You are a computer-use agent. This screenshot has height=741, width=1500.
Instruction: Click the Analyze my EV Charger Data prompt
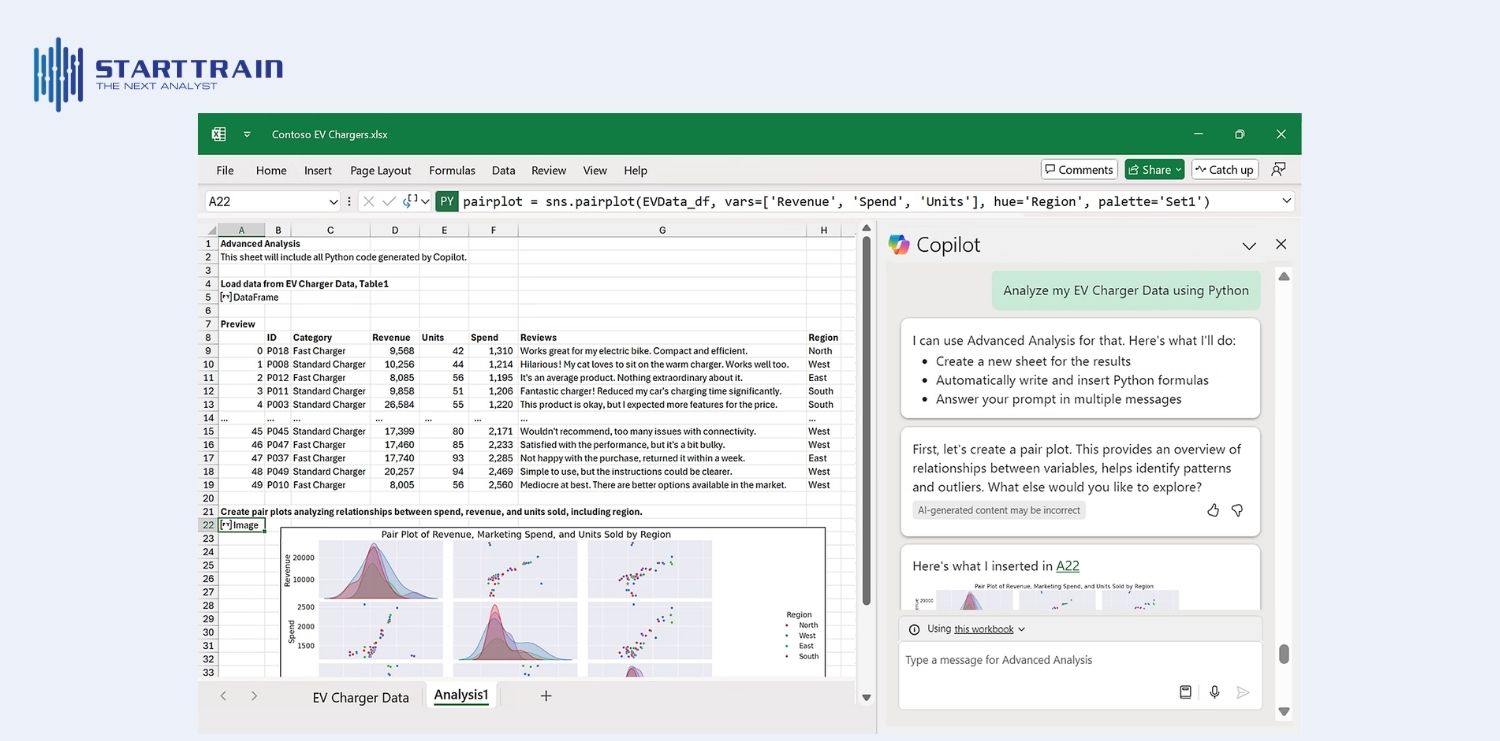[1126, 289]
